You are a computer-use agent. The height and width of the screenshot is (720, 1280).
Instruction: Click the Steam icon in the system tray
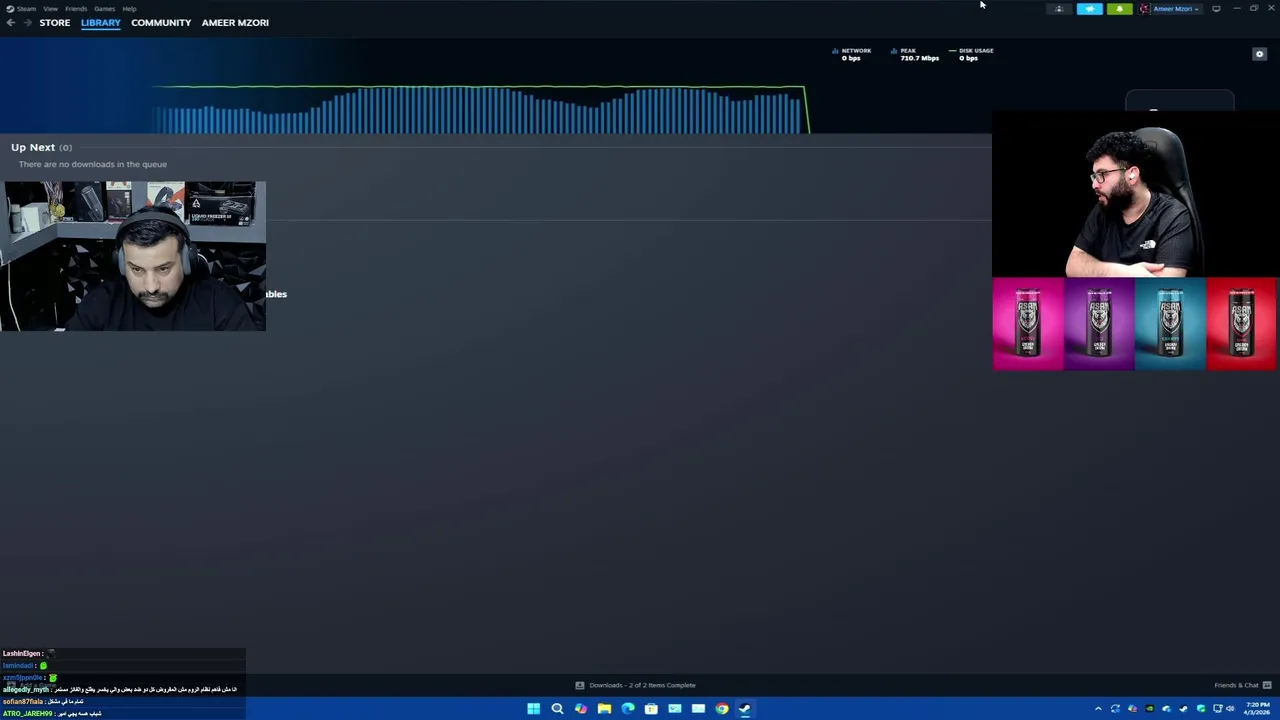click(x=1183, y=709)
